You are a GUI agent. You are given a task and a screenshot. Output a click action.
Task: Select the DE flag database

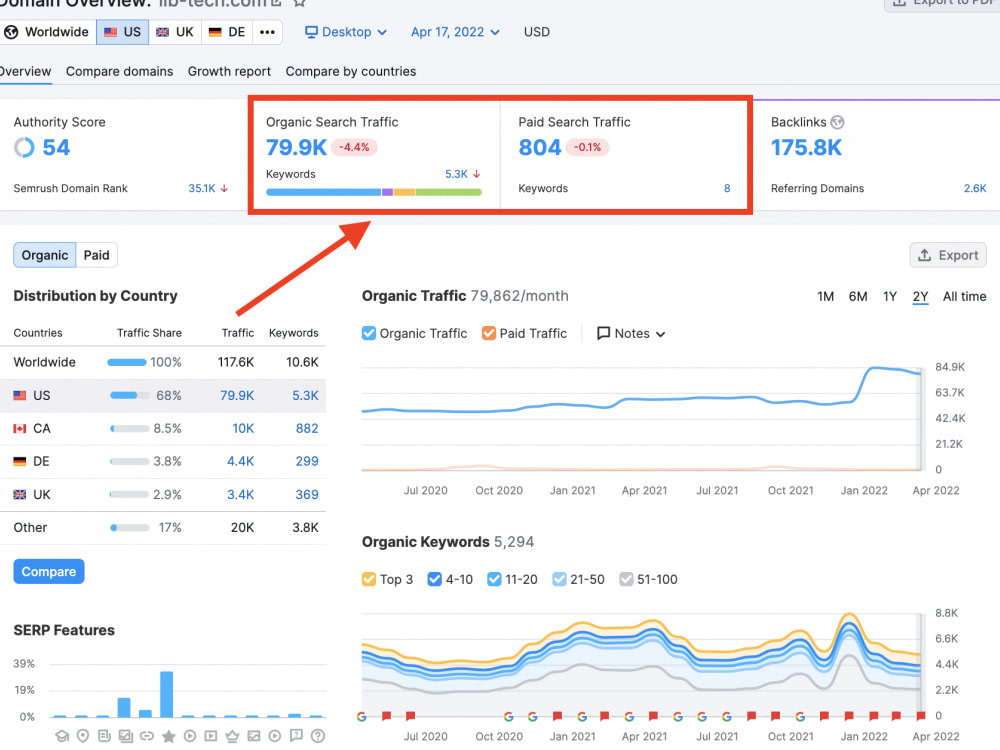227,32
